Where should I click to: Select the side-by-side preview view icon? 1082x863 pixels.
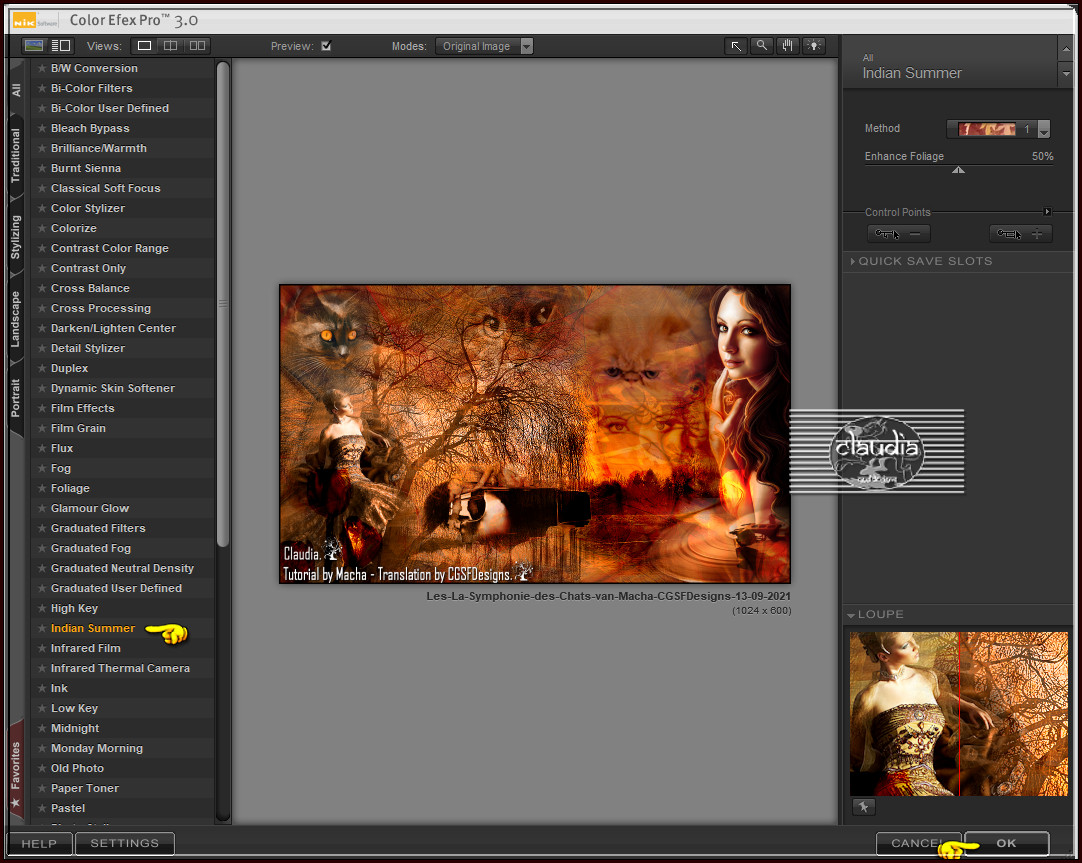(x=197, y=46)
